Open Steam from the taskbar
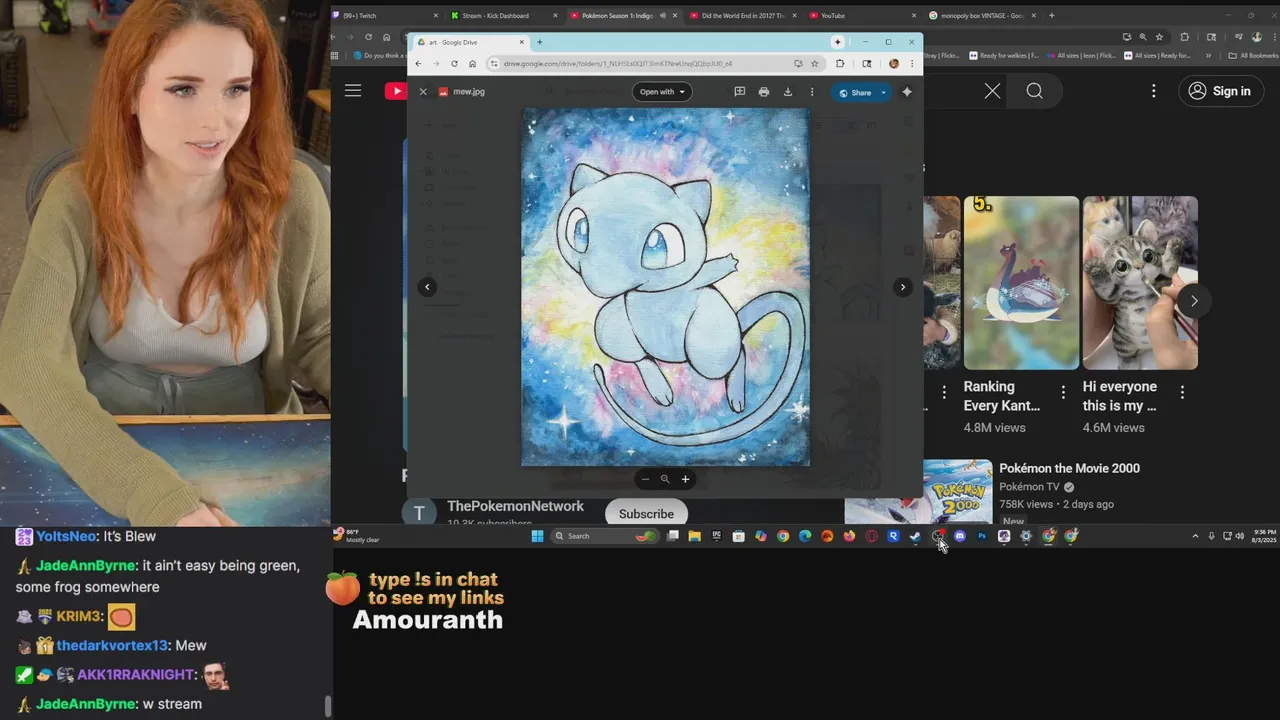 click(x=915, y=536)
